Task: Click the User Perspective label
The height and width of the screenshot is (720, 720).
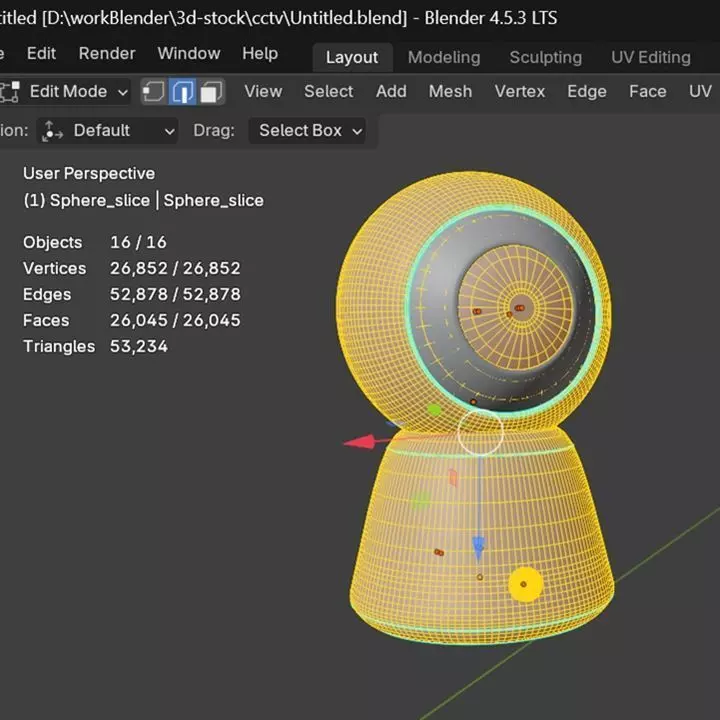Action: [x=89, y=174]
